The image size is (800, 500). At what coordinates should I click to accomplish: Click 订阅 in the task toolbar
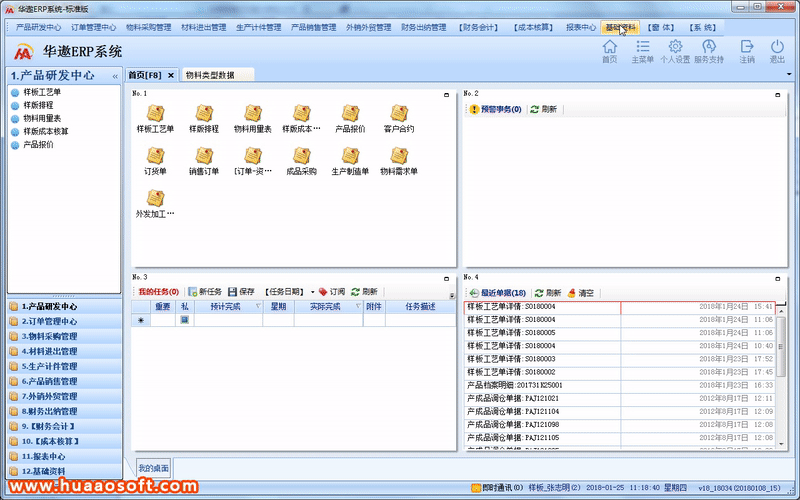(332, 292)
